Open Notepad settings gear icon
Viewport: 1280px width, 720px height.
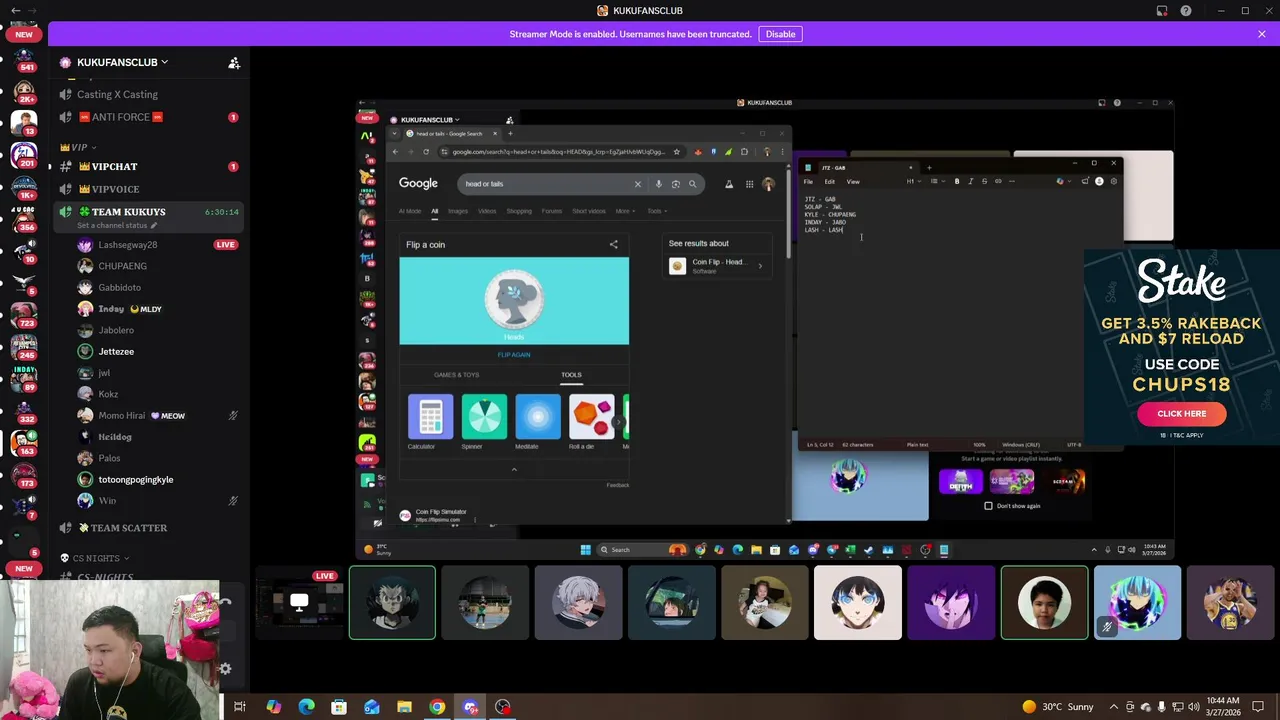coord(1114,182)
